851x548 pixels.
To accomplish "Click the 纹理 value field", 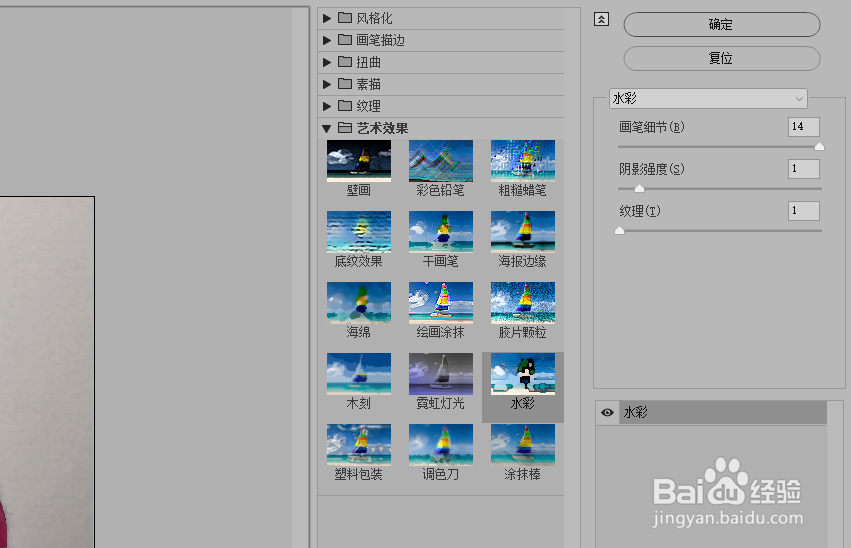I will pos(804,211).
